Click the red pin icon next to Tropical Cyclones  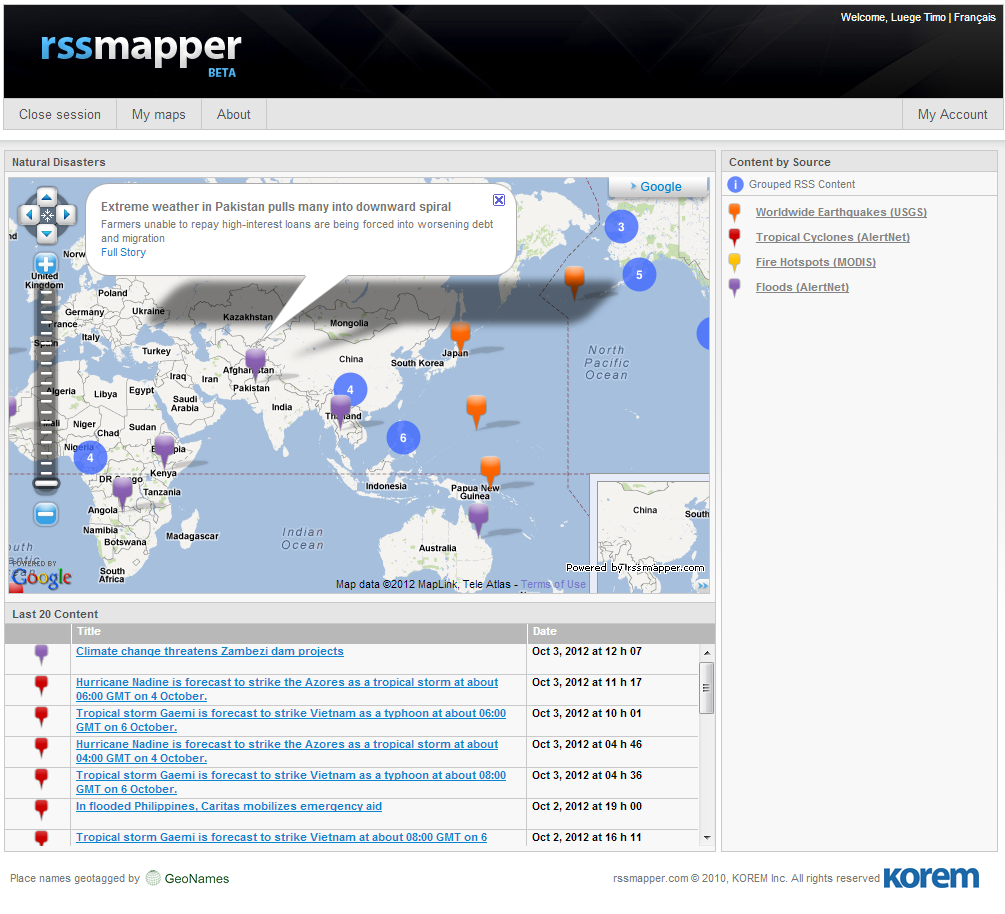click(x=735, y=237)
